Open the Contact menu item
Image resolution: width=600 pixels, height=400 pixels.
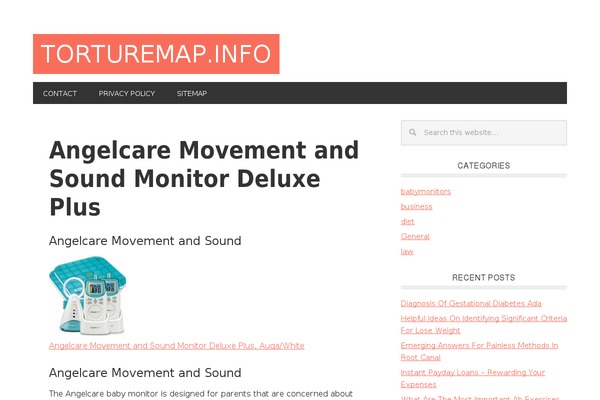tap(60, 93)
